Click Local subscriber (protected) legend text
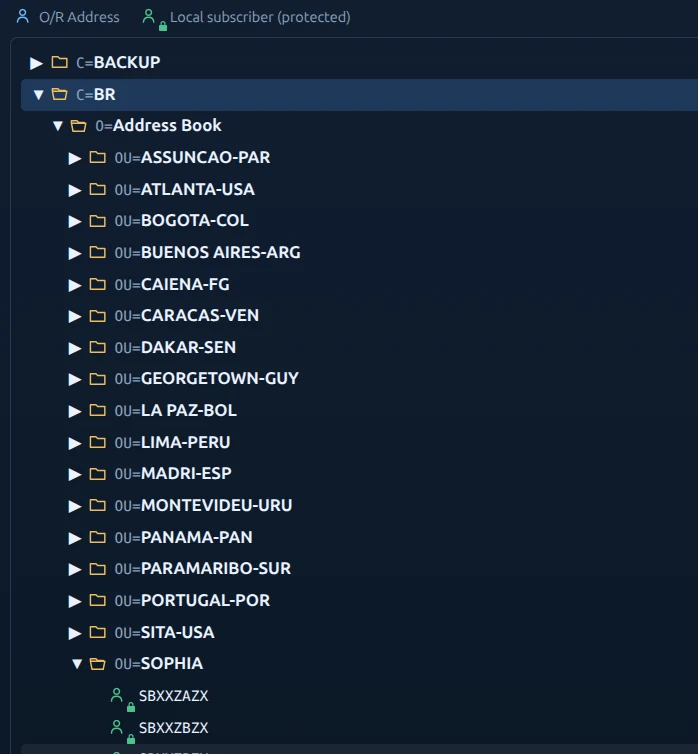 click(260, 17)
